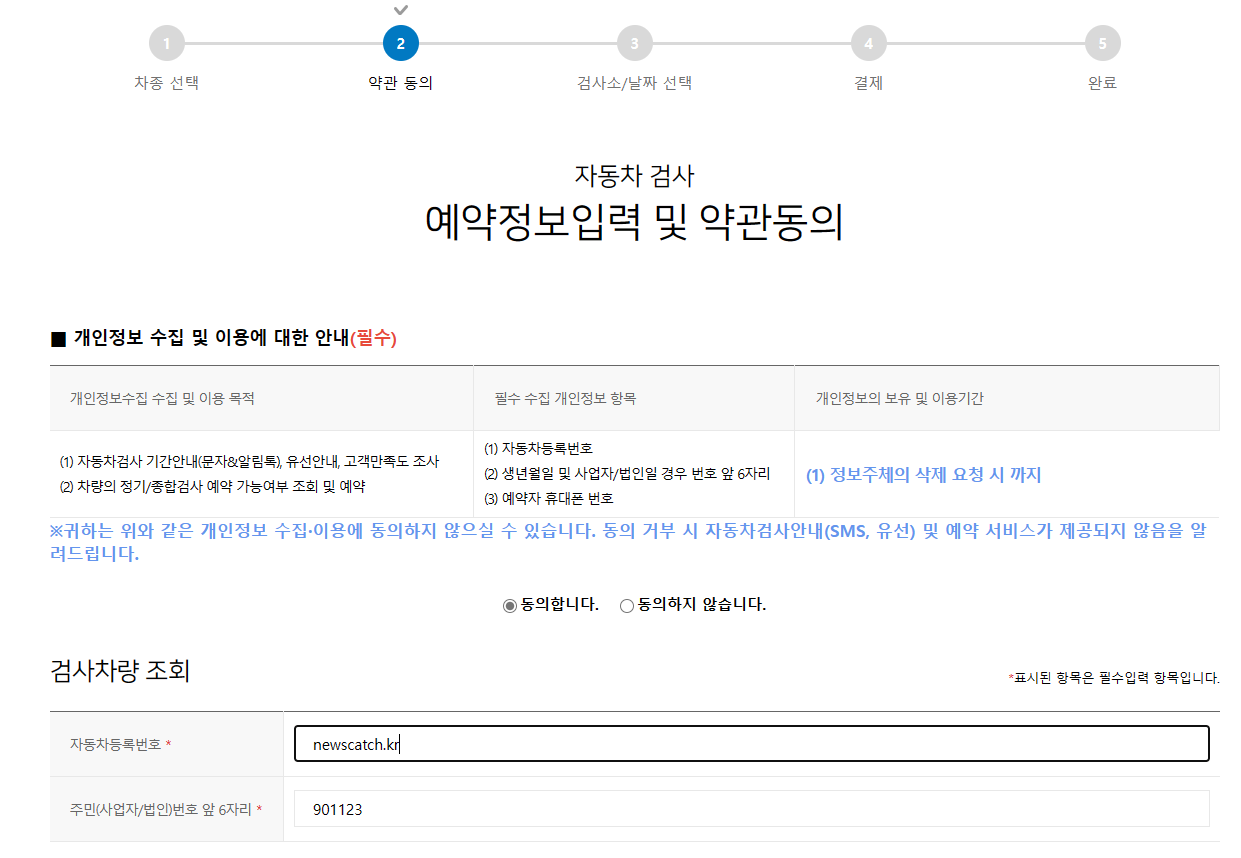
Task: Click the 약관 동의 step label
Action: pyautogui.click(x=401, y=83)
